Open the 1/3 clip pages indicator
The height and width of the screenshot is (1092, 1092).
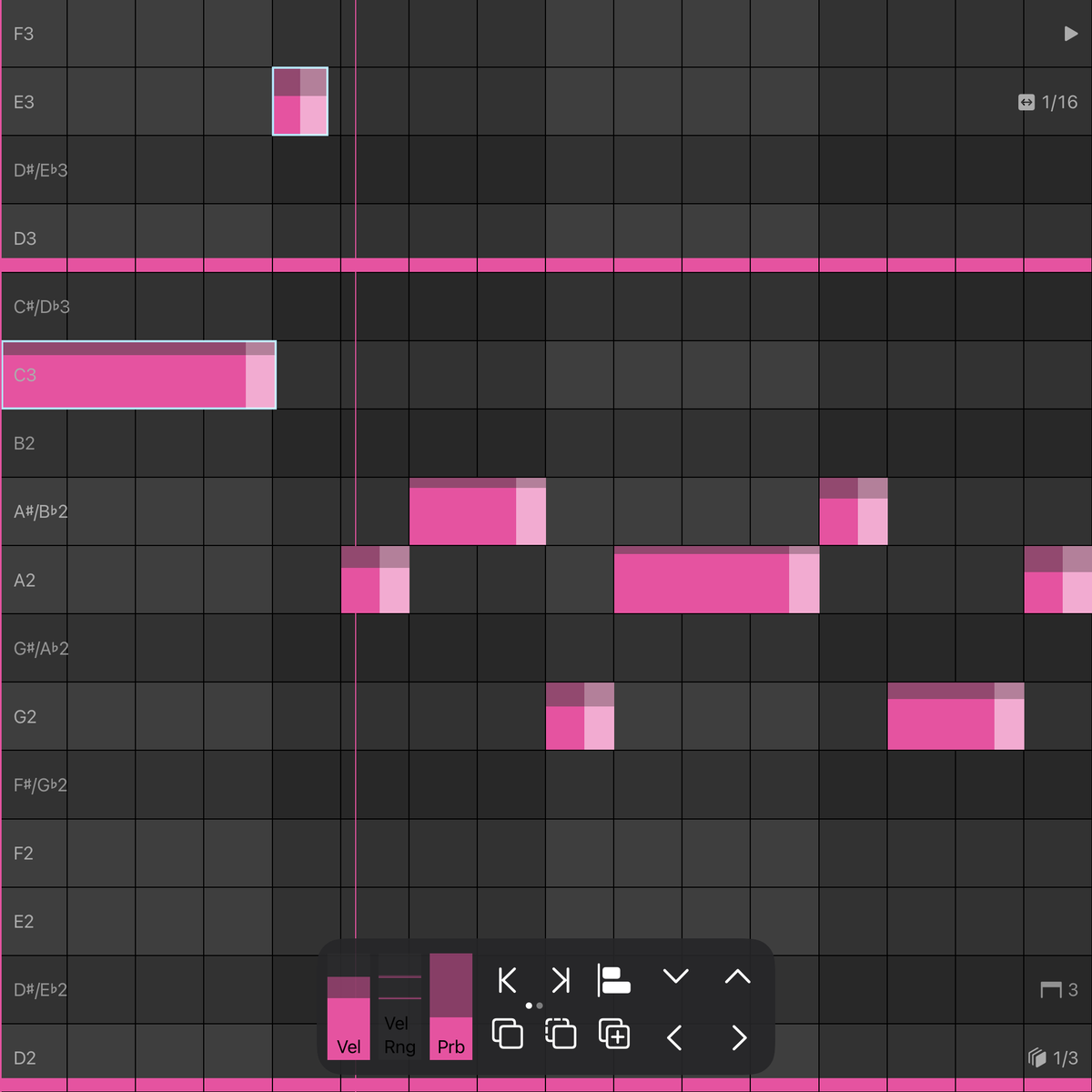pos(1053,1057)
